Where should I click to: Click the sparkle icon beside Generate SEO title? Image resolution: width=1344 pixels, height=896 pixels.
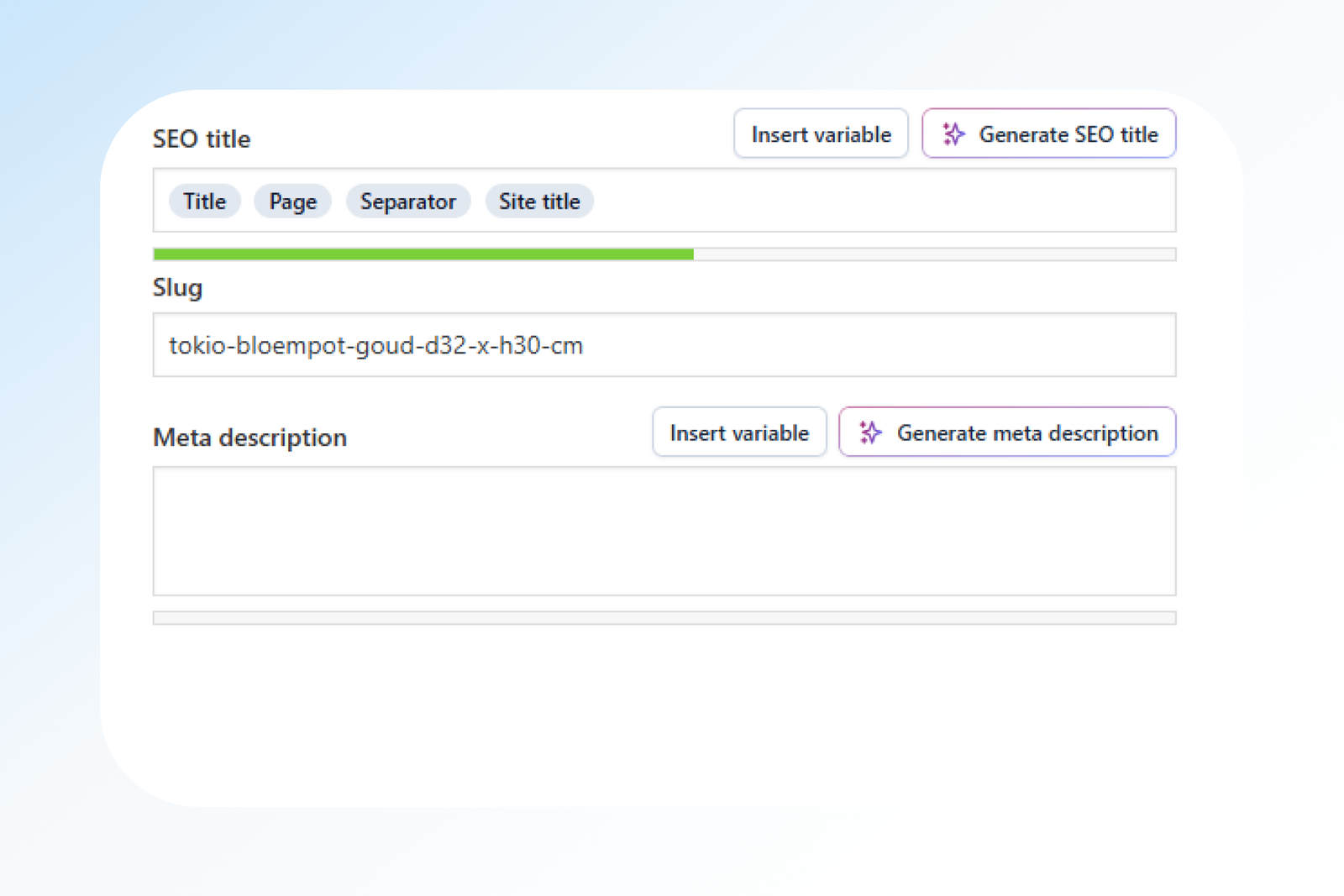[953, 134]
